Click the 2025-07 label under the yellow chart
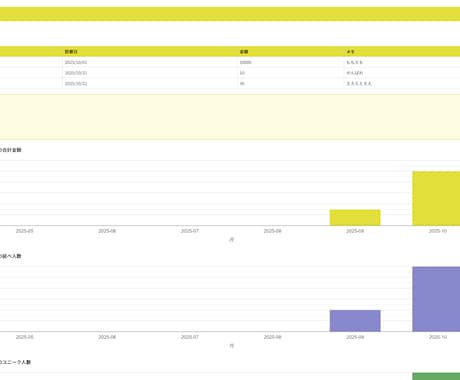The width and height of the screenshot is (460, 380). [x=190, y=231]
